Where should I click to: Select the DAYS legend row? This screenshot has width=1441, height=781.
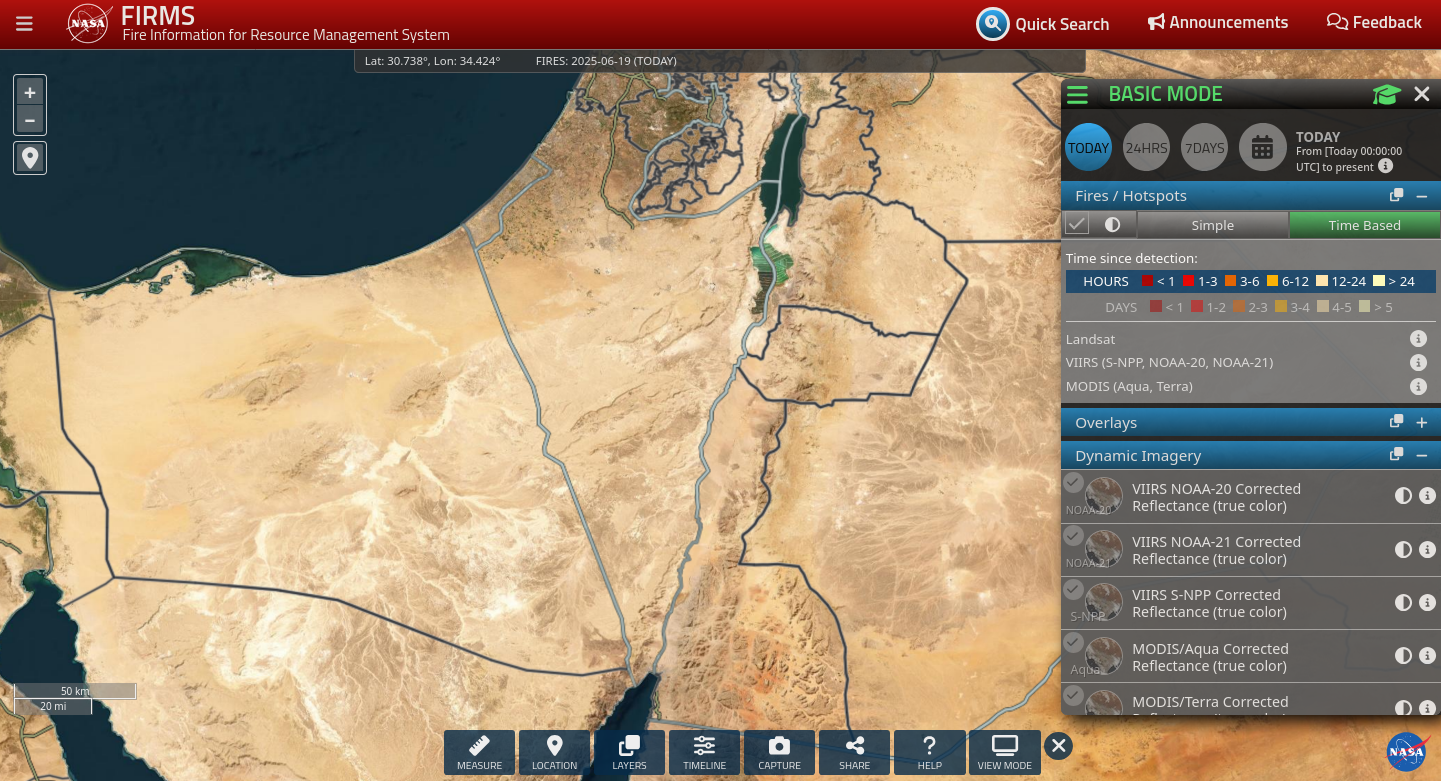[x=1250, y=307]
